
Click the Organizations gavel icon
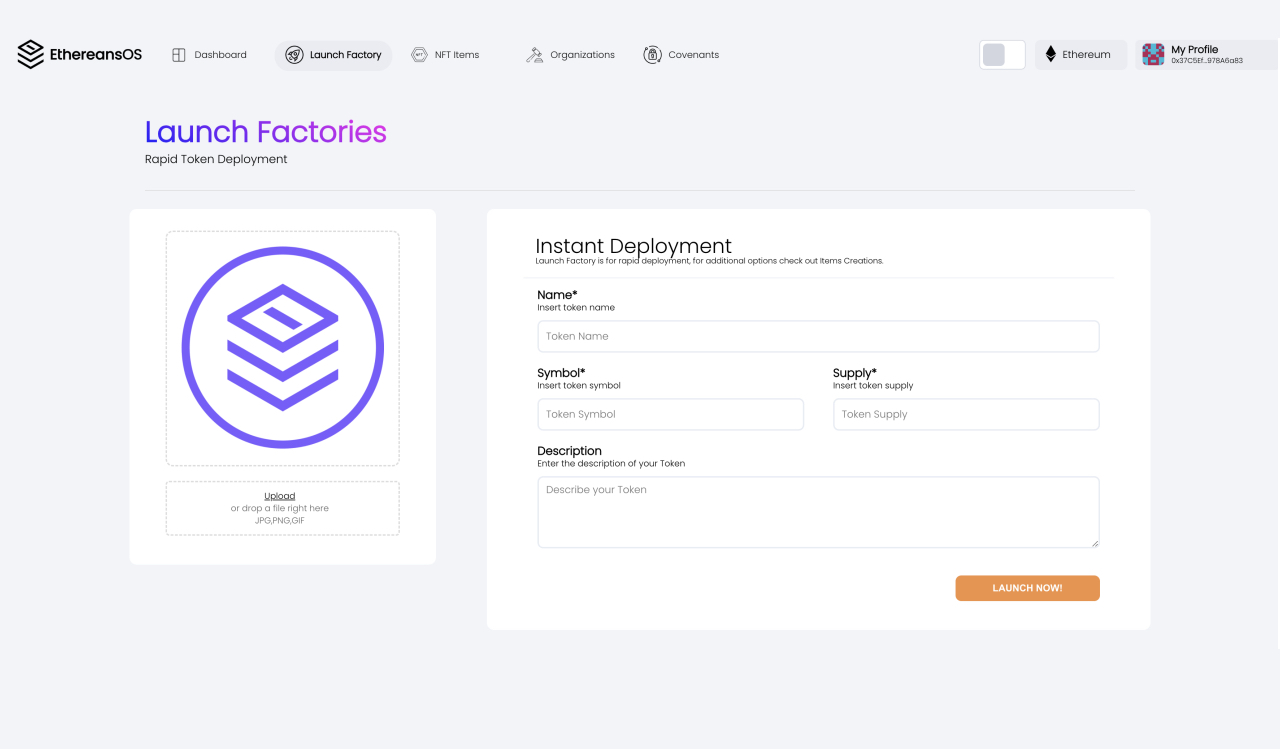[x=534, y=54]
